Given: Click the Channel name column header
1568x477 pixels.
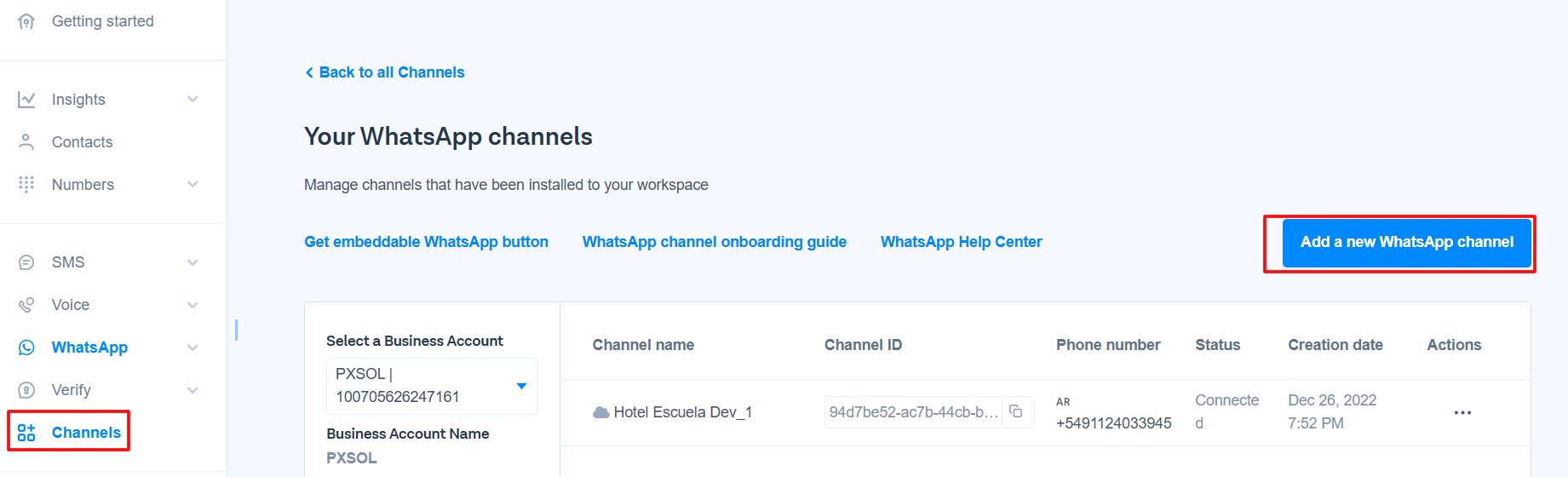Looking at the screenshot, I should click(643, 345).
